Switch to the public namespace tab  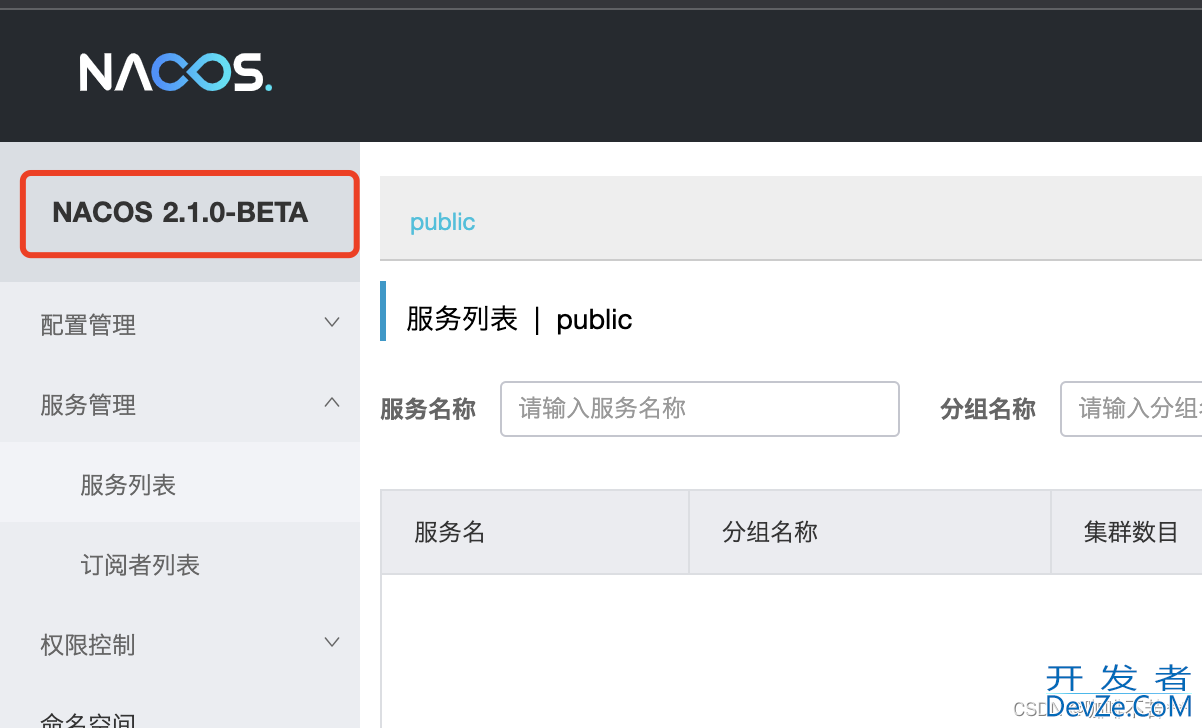[x=442, y=221]
